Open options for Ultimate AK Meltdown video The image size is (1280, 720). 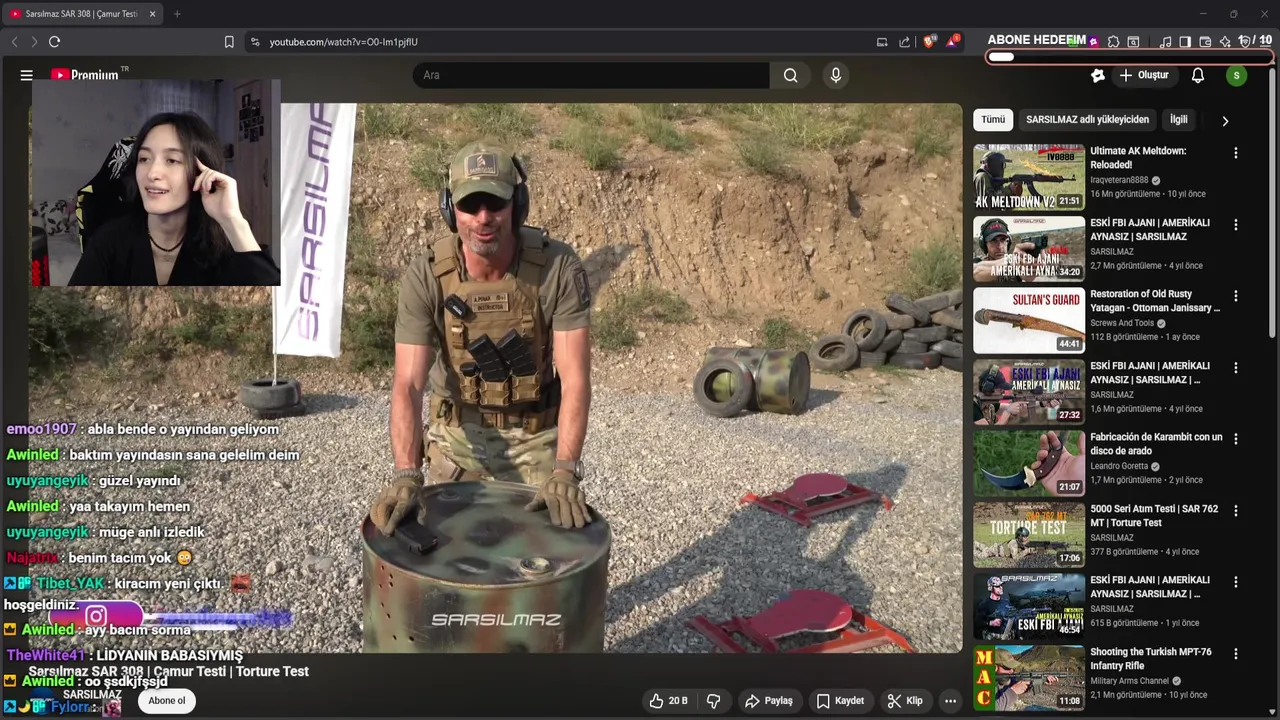(1236, 153)
